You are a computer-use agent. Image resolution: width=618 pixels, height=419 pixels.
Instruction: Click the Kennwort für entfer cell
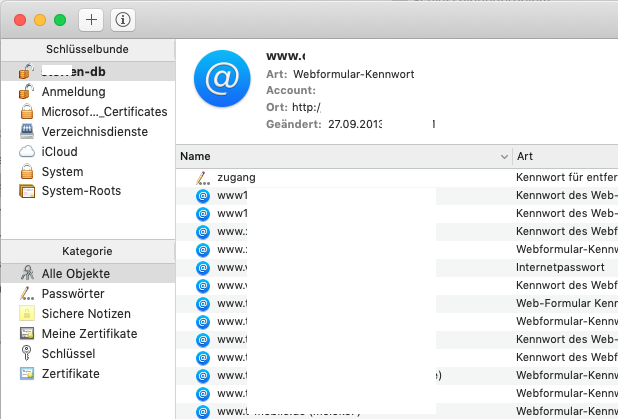(566, 177)
